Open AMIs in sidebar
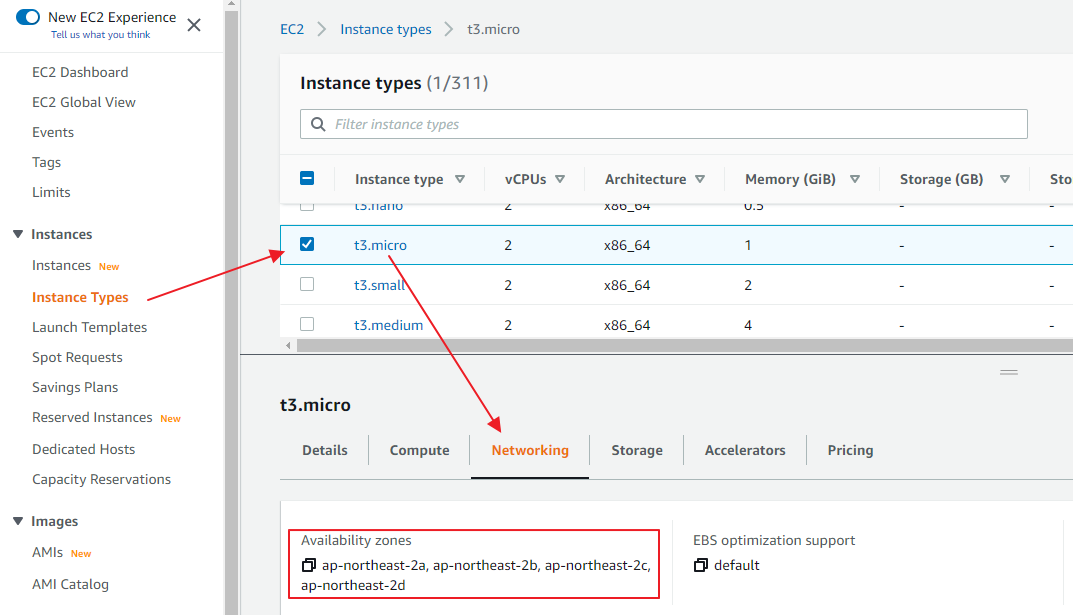Viewport: 1073px width, 615px height. click(47, 552)
